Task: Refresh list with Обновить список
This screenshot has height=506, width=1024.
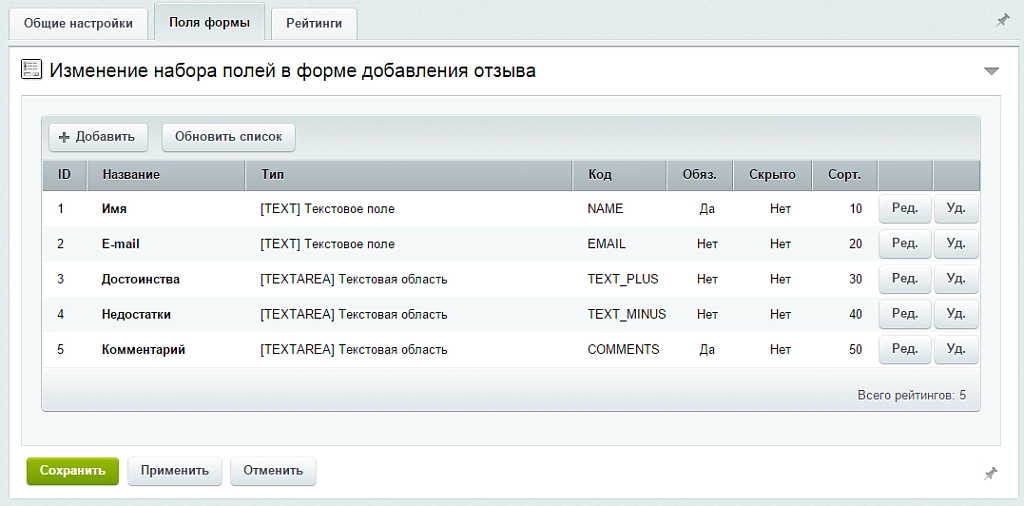Action: [x=229, y=137]
